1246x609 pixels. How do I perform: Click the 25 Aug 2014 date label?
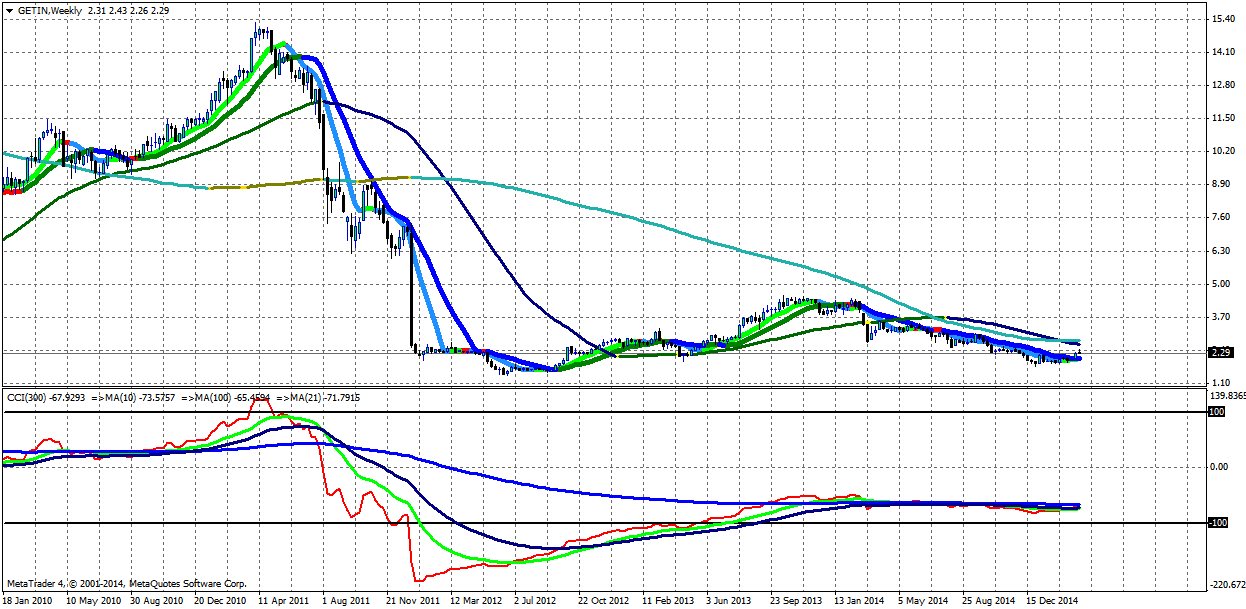pyautogui.click(x=988, y=600)
